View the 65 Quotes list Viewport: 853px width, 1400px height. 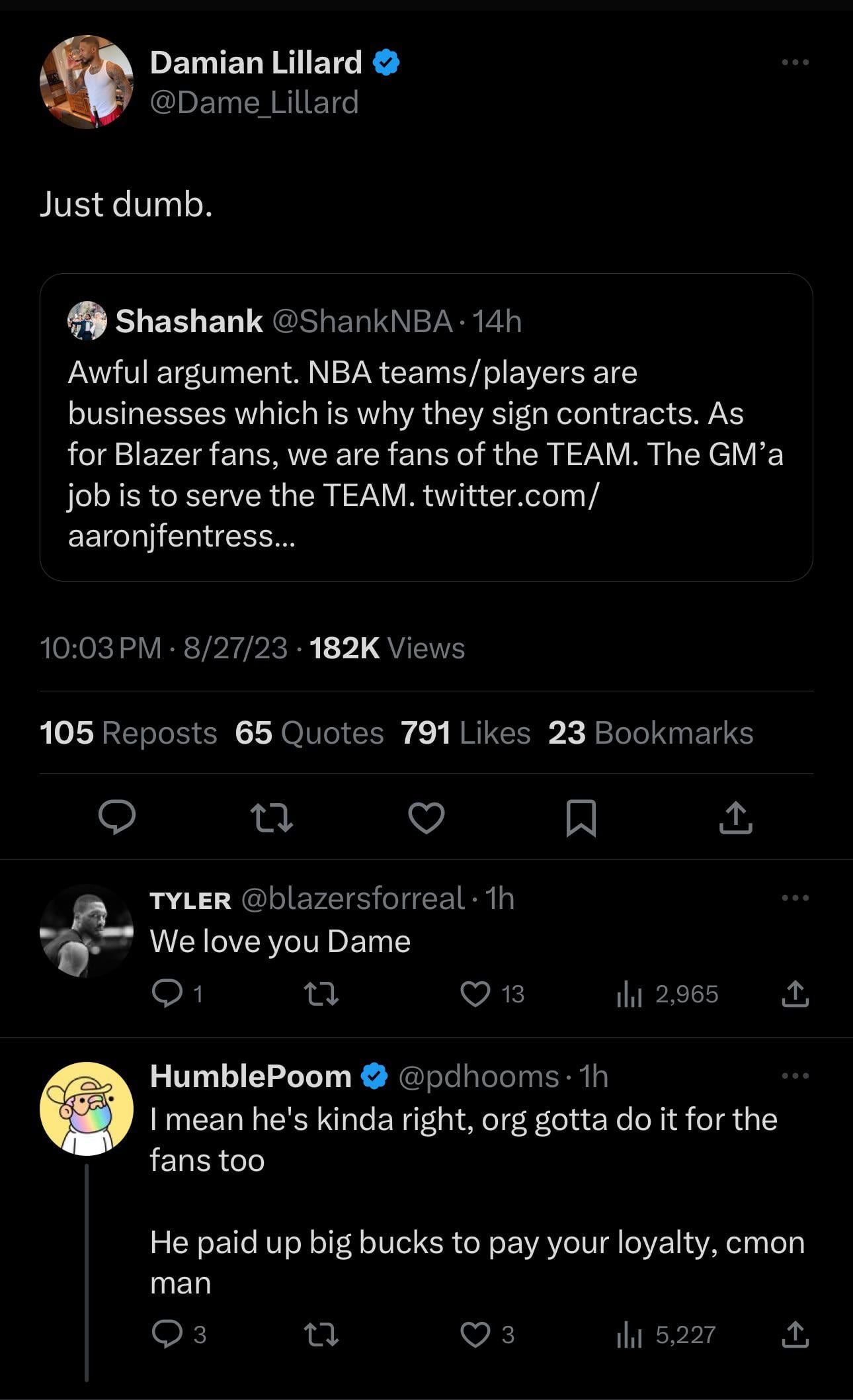(309, 733)
